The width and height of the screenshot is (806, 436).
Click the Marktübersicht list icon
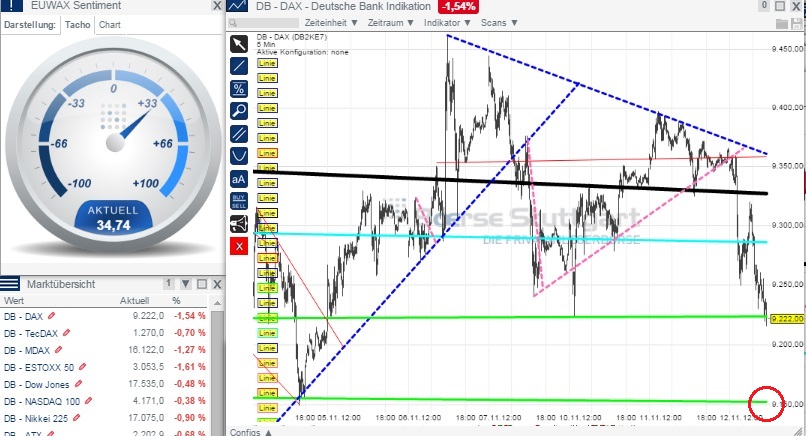click(x=10, y=284)
